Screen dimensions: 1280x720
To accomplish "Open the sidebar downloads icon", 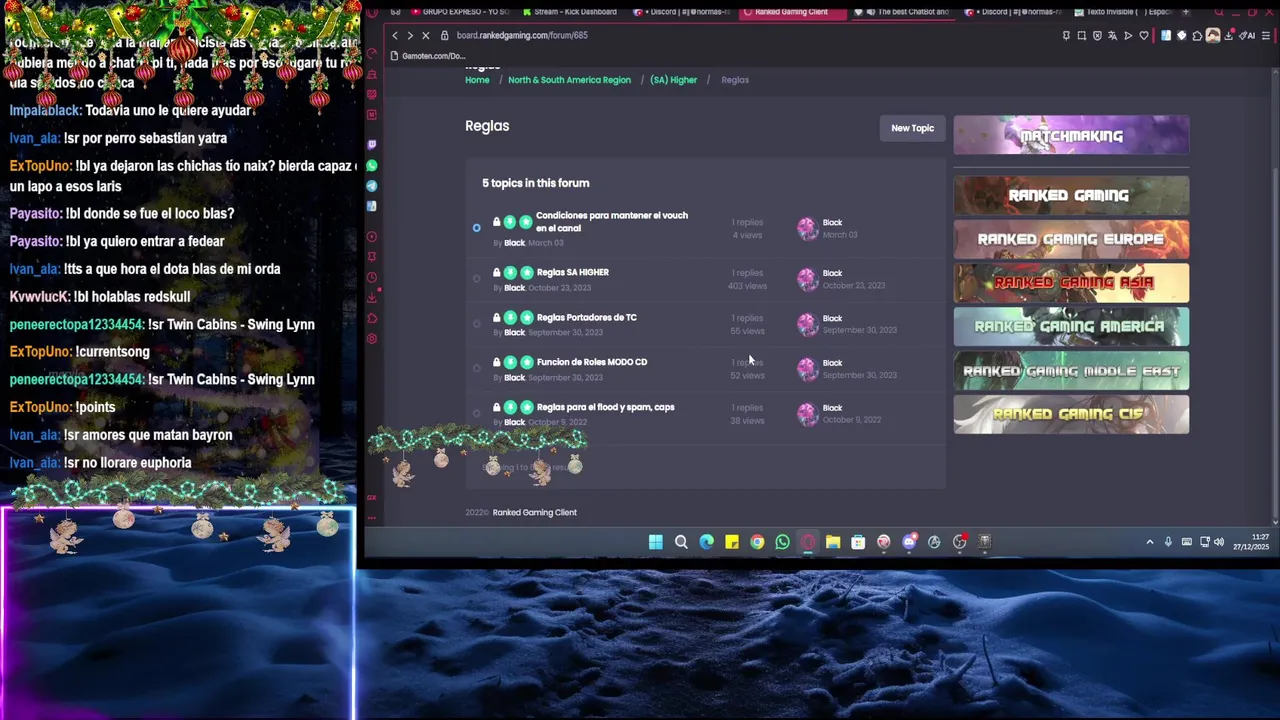I will point(372,298).
